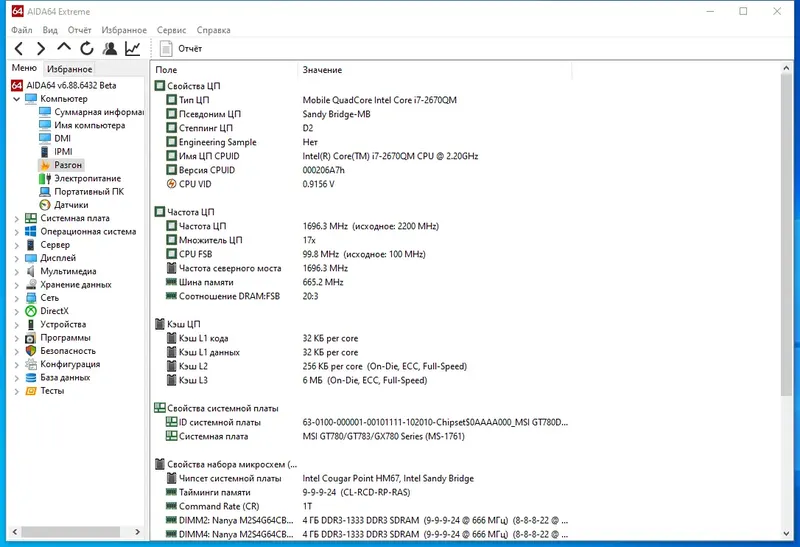This screenshot has width=800, height=547.
Task: Expand the Сервер tree node
Action: click(16, 245)
